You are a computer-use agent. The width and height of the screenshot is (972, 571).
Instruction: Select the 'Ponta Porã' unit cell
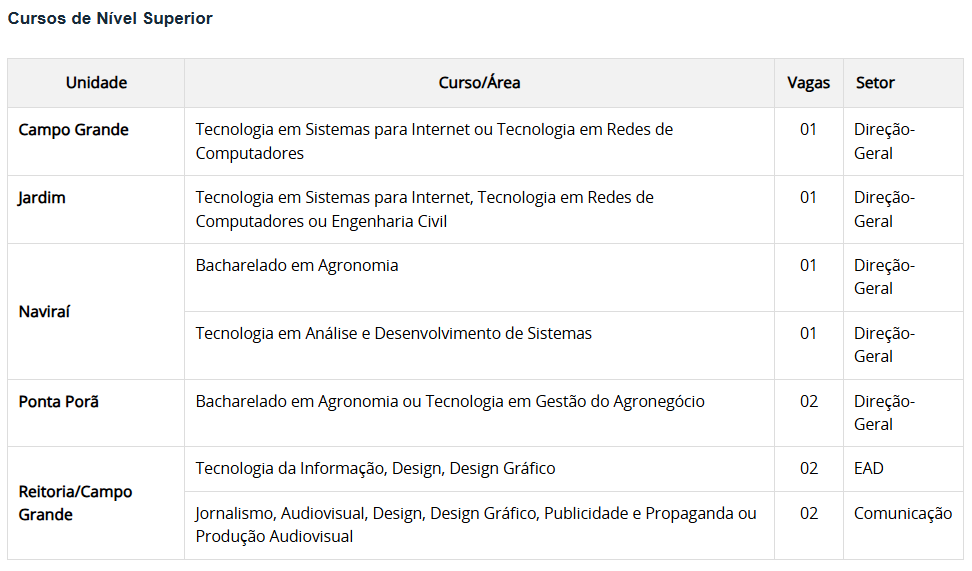pyautogui.click(x=59, y=401)
